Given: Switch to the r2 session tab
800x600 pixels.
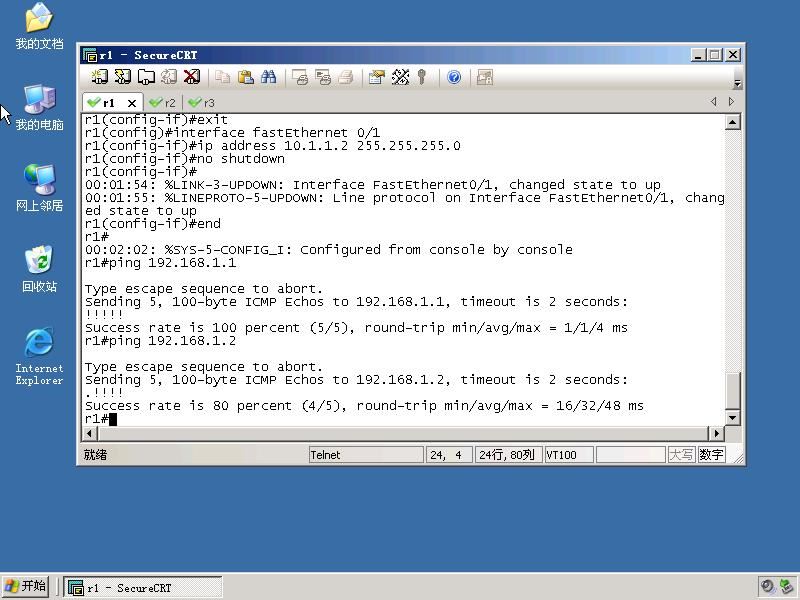Looking at the screenshot, I should click(163, 103).
